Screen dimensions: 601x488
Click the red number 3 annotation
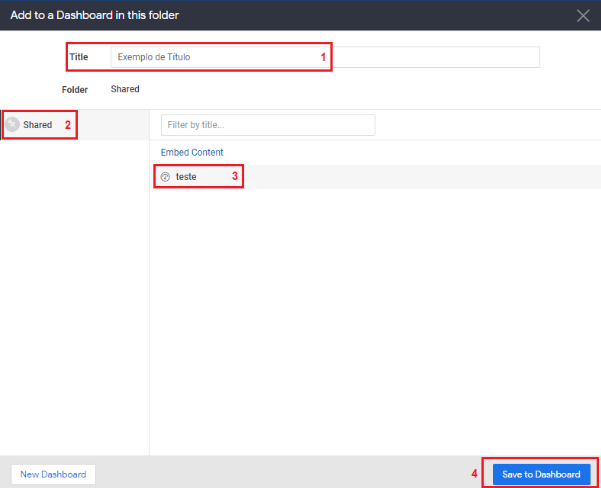[235, 176]
